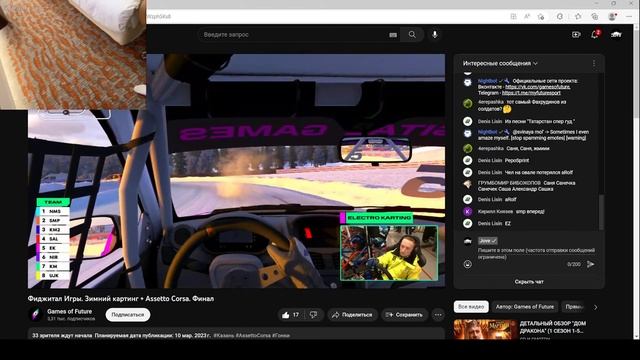Select the Все видео filter chip
Image resolution: width=640 pixels, height=360 pixels.
[x=471, y=307]
